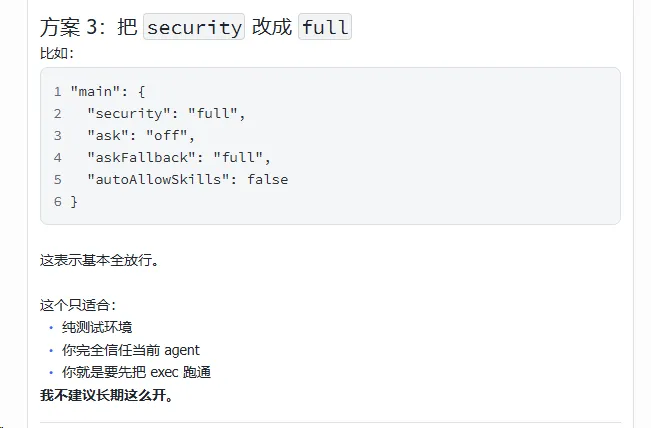The image size is (651, 428).
Task: Click the "autoAllowSkills" key in the code
Action: click(x=158, y=179)
